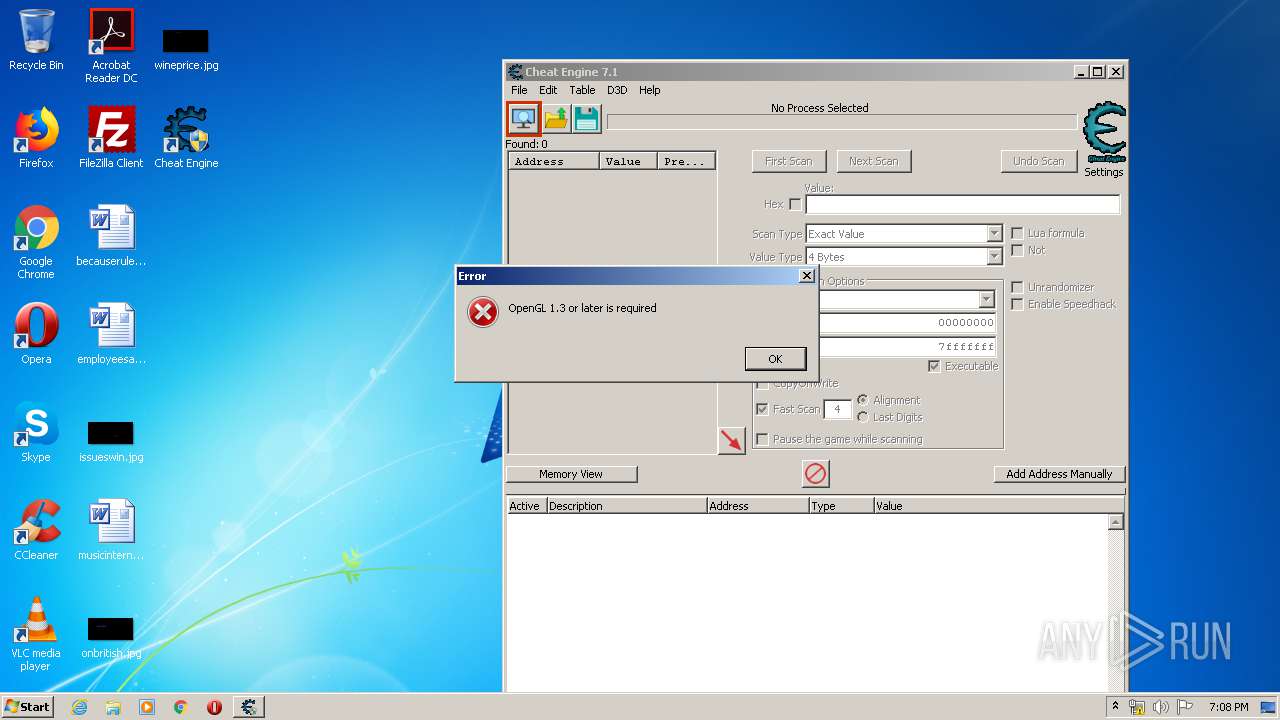Image resolution: width=1280 pixels, height=720 pixels.
Task: Click the volume tray icon
Action: pos(1161,707)
